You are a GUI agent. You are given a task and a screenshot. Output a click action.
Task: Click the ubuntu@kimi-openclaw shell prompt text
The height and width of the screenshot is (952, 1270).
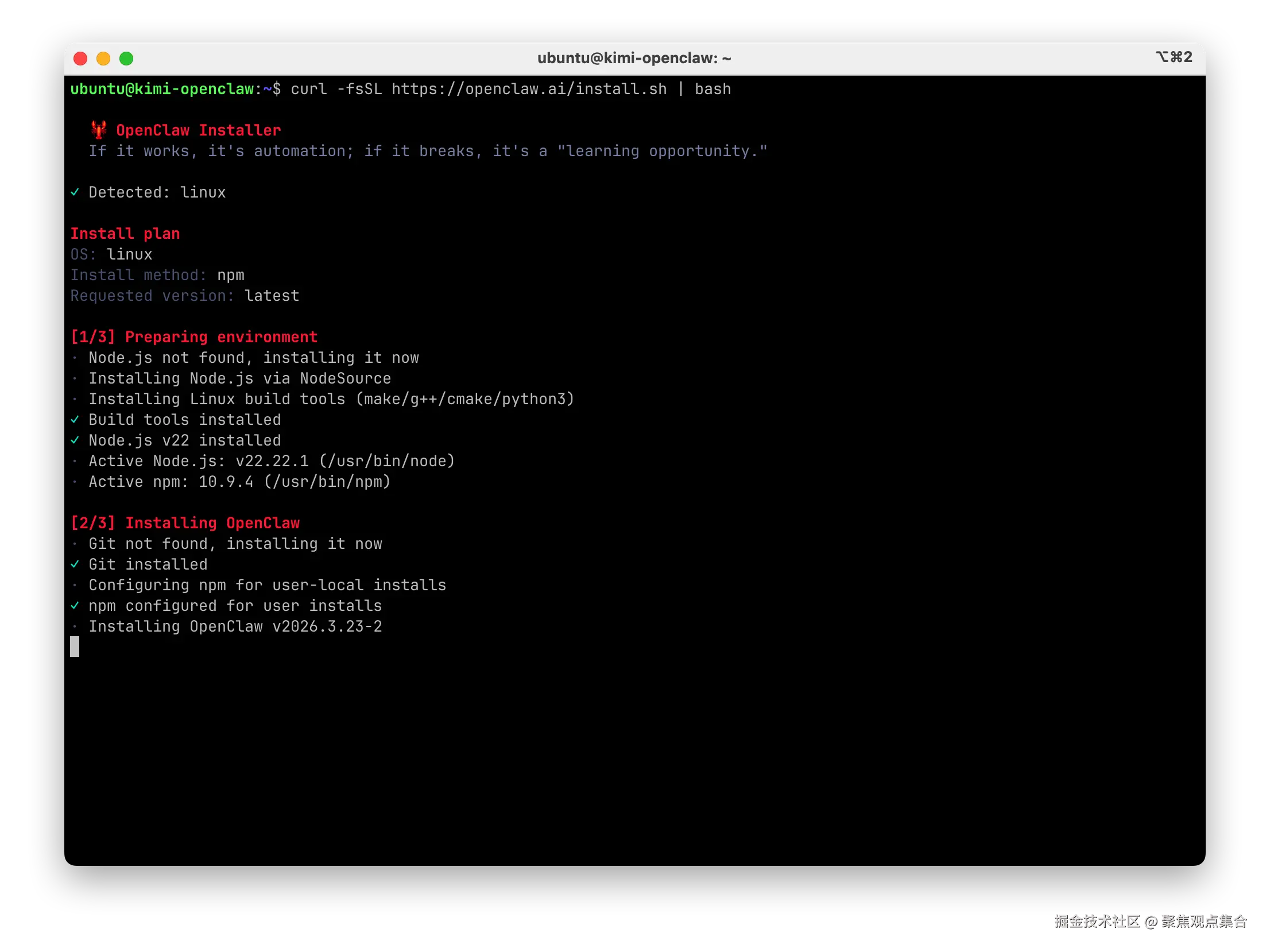(162, 89)
